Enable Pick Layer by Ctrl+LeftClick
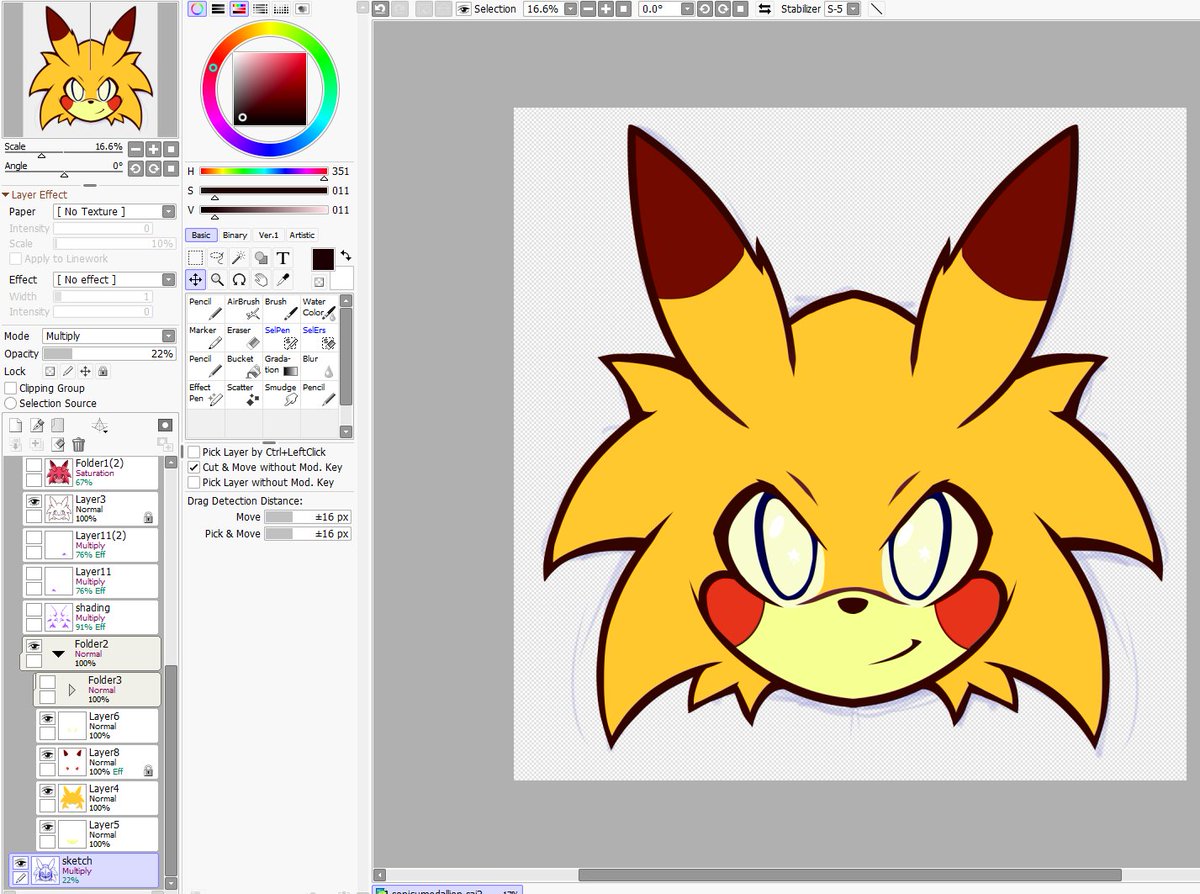1200x894 pixels. [x=194, y=452]
